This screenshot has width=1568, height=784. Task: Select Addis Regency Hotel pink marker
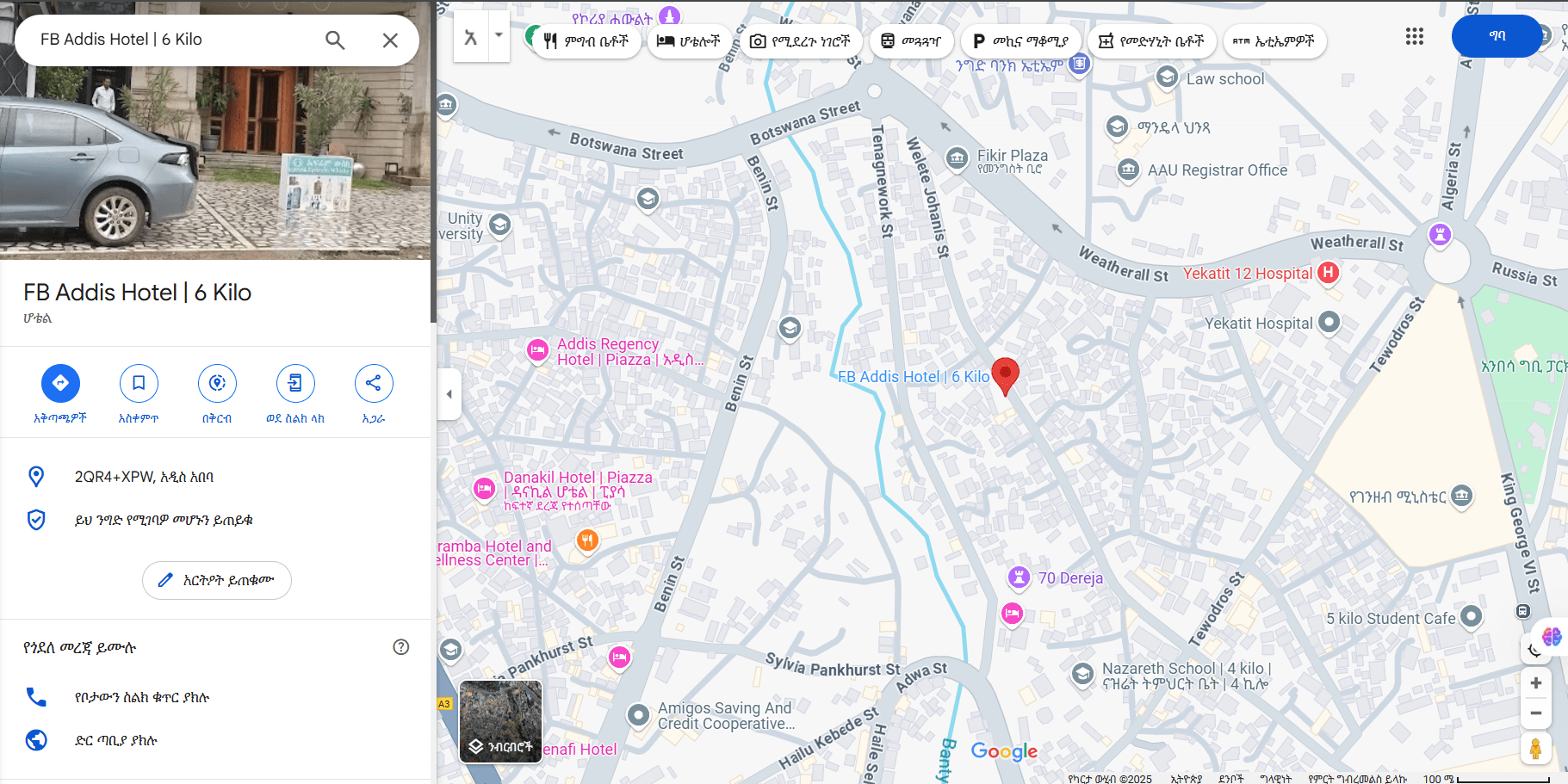tap(537, 349)
